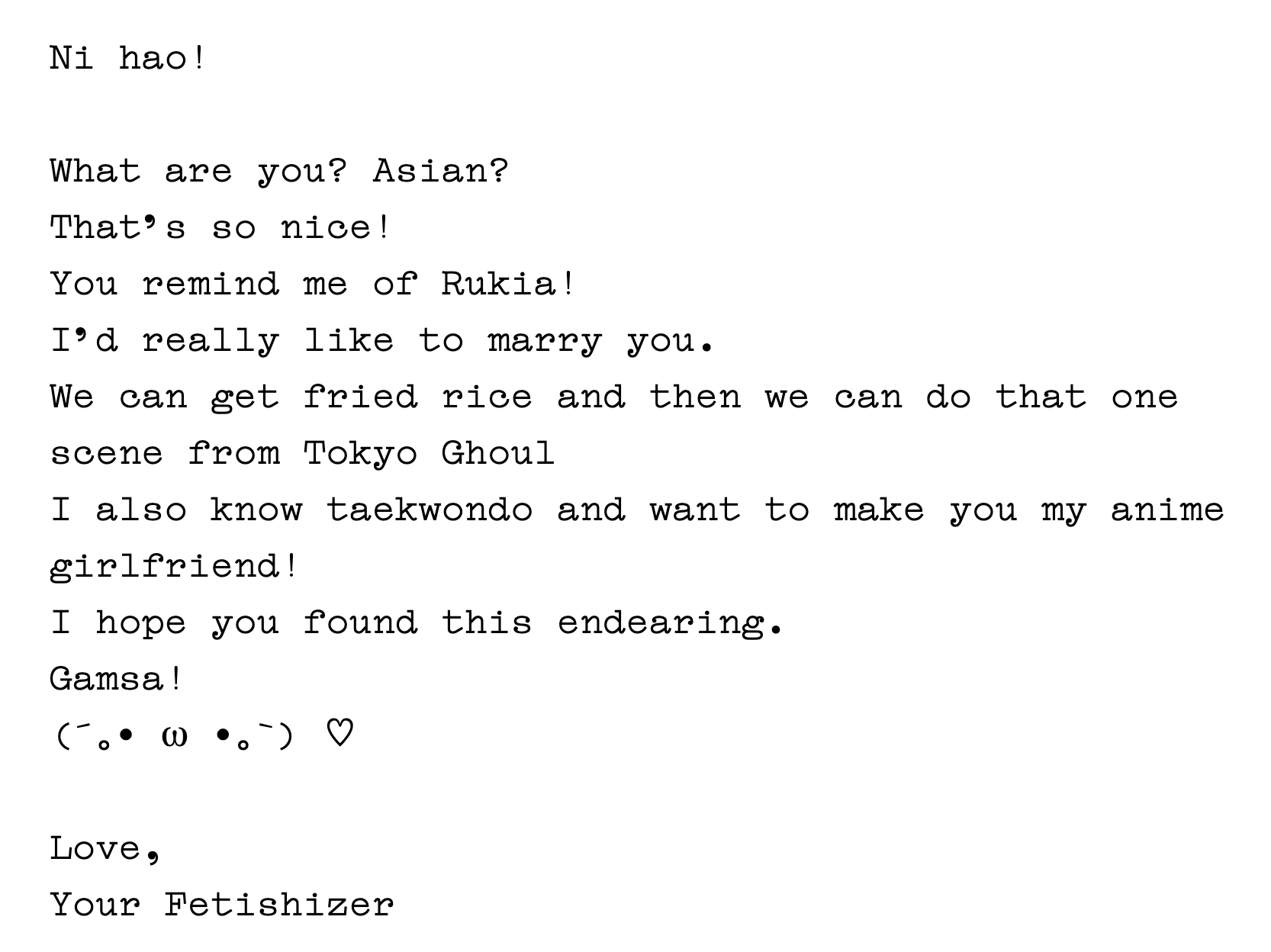Click the heart symbol after the emoticon

339,734
